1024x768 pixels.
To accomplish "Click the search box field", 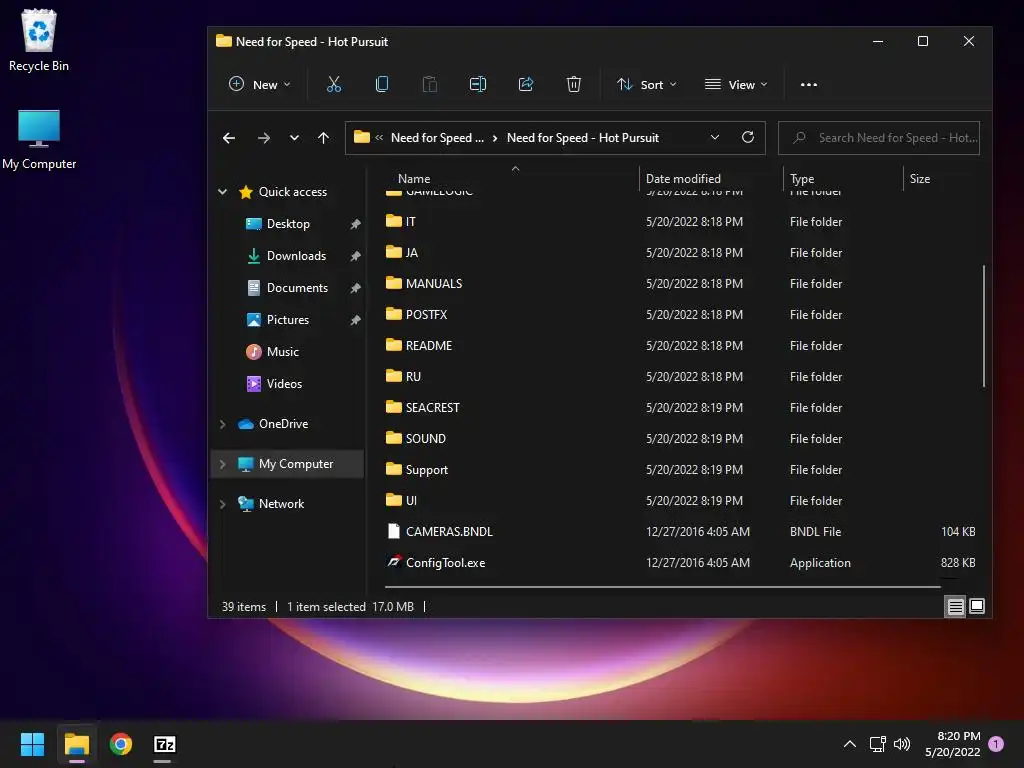I will pyautogui.click(x=879, y=138).
